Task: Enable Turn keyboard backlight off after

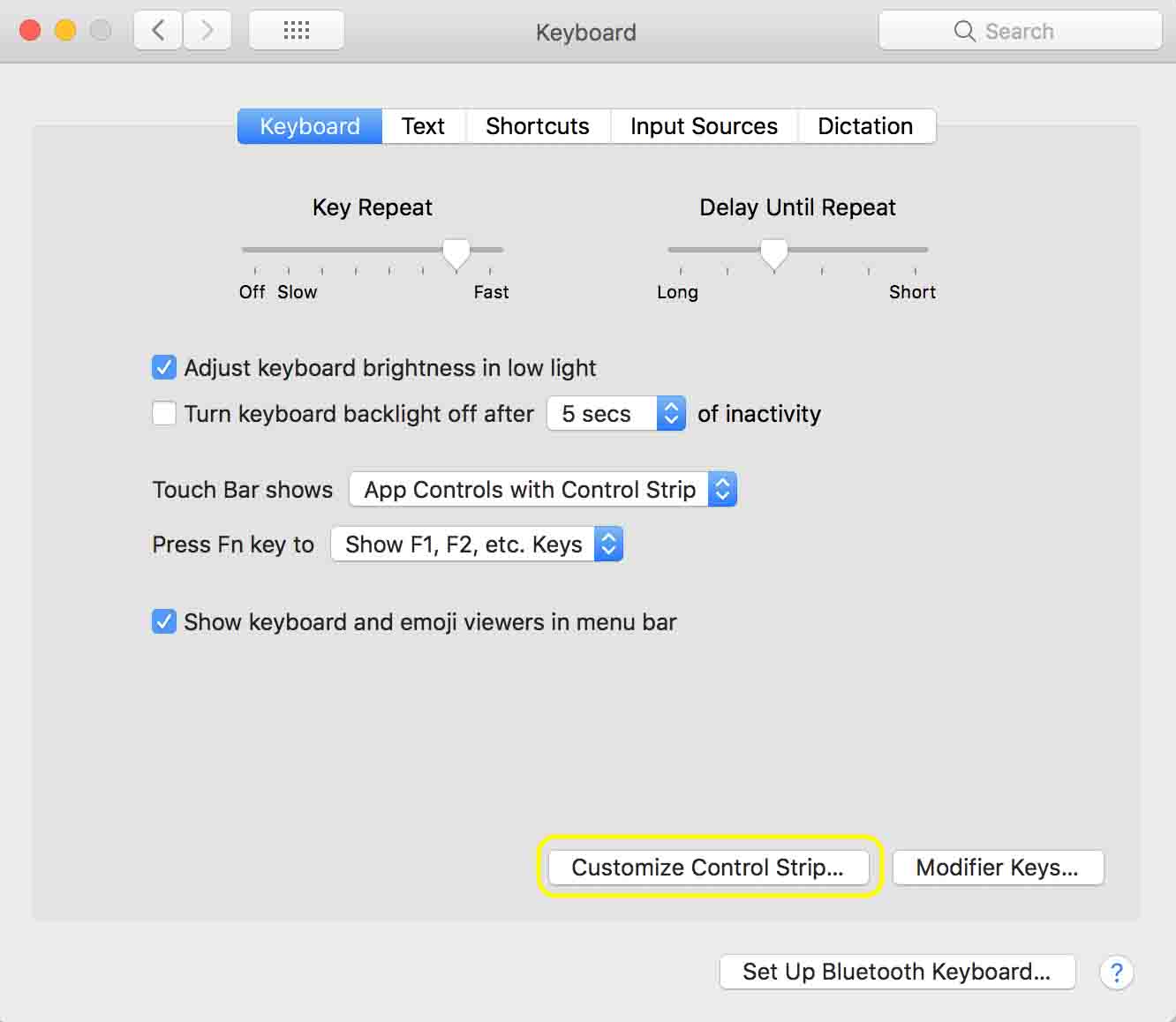Action: tap(164, 413)
